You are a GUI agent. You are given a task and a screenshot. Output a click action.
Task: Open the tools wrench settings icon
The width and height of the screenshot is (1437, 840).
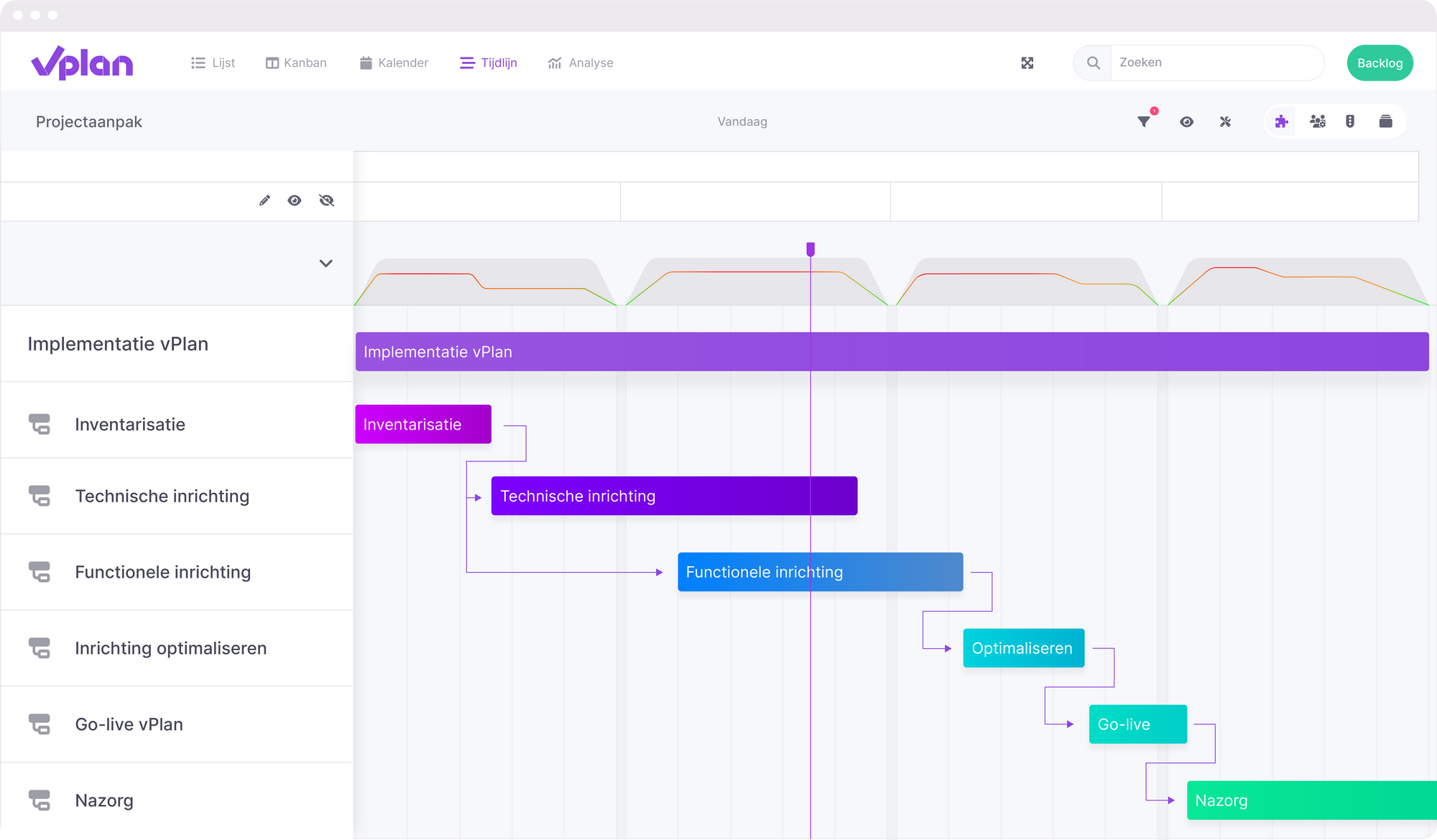click(x=1226, y=121)
